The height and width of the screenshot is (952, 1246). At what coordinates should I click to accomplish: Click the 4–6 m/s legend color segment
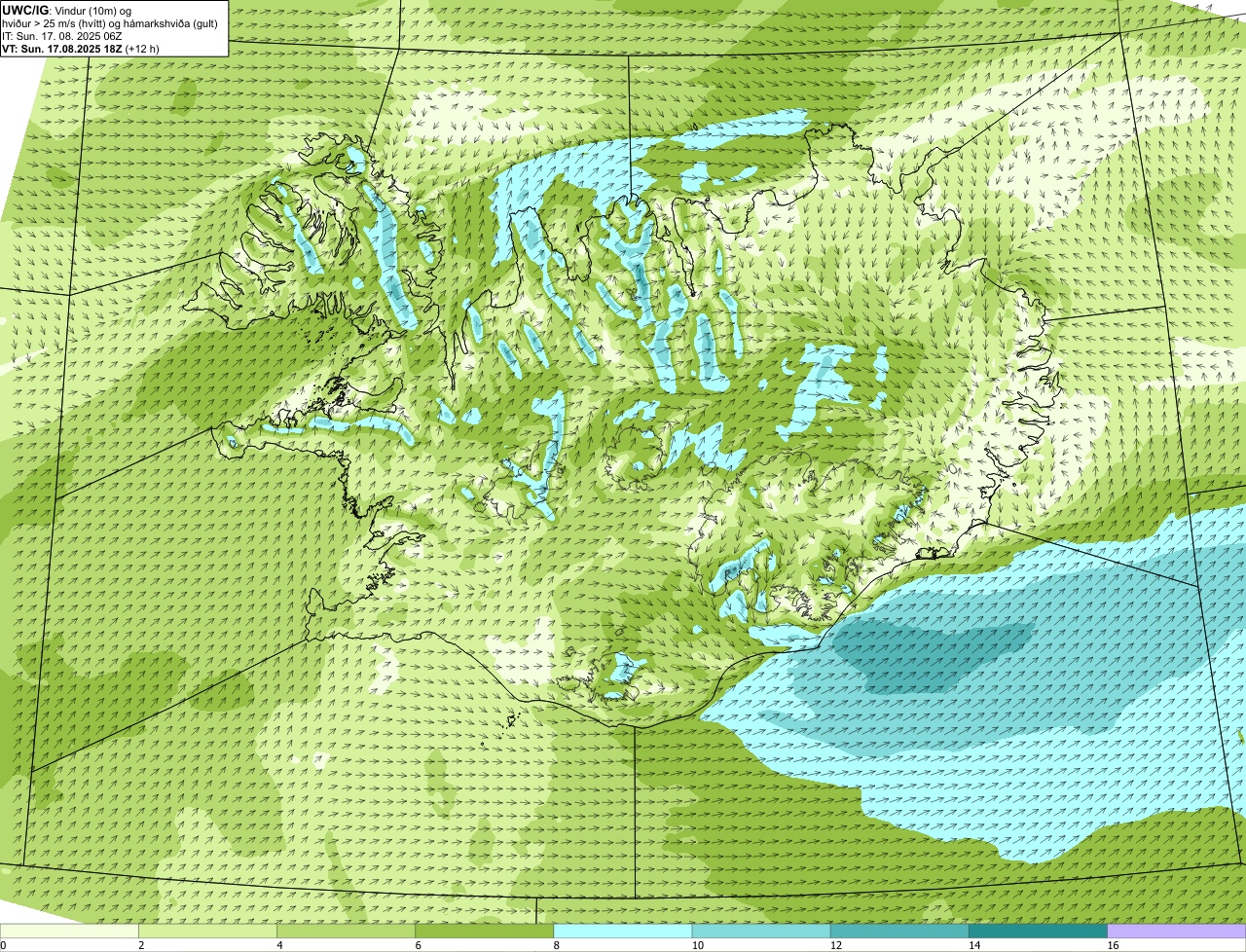tap(347, 931)
